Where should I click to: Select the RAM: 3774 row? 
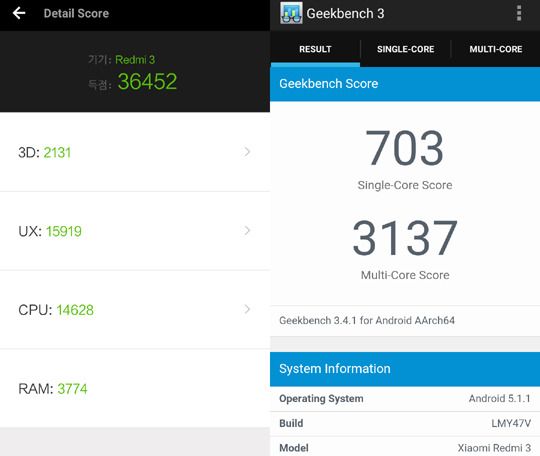coord(135,388)
